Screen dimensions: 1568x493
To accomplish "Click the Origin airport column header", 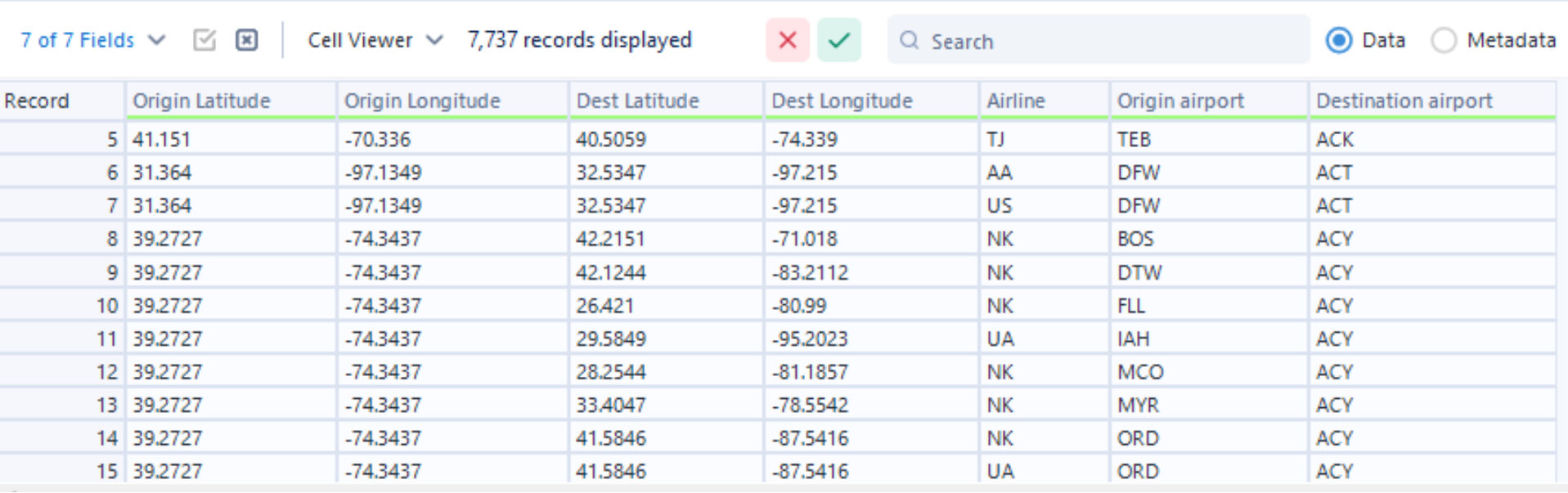I will [x=1180, y=101].
